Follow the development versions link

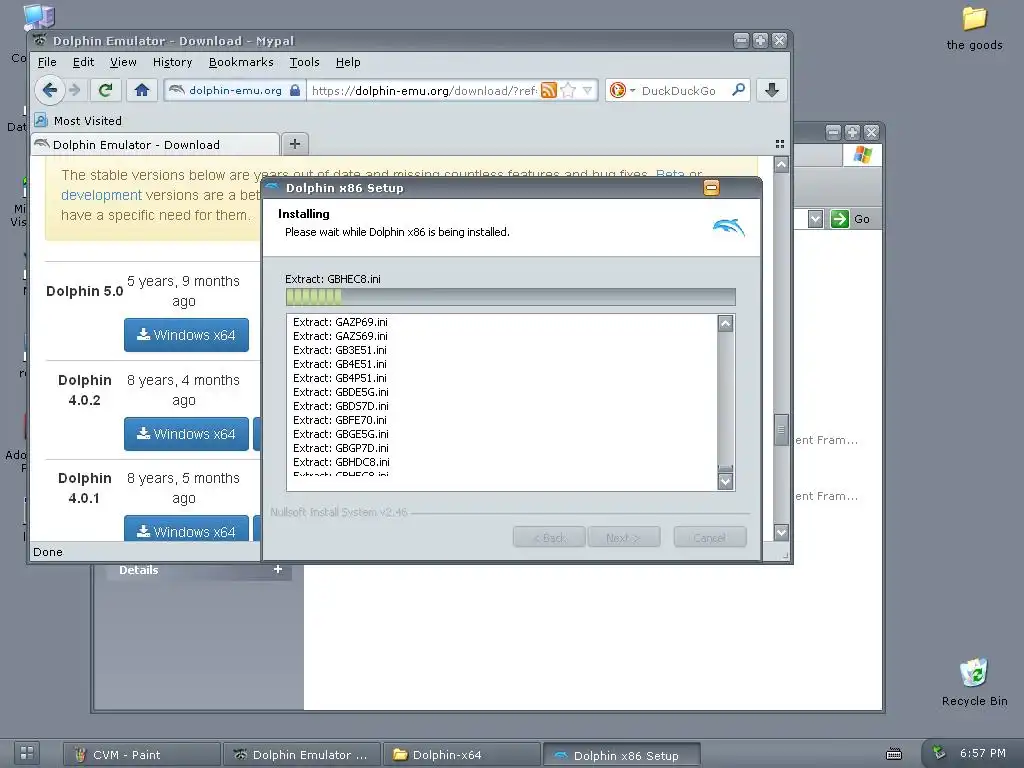pos(101,195)
